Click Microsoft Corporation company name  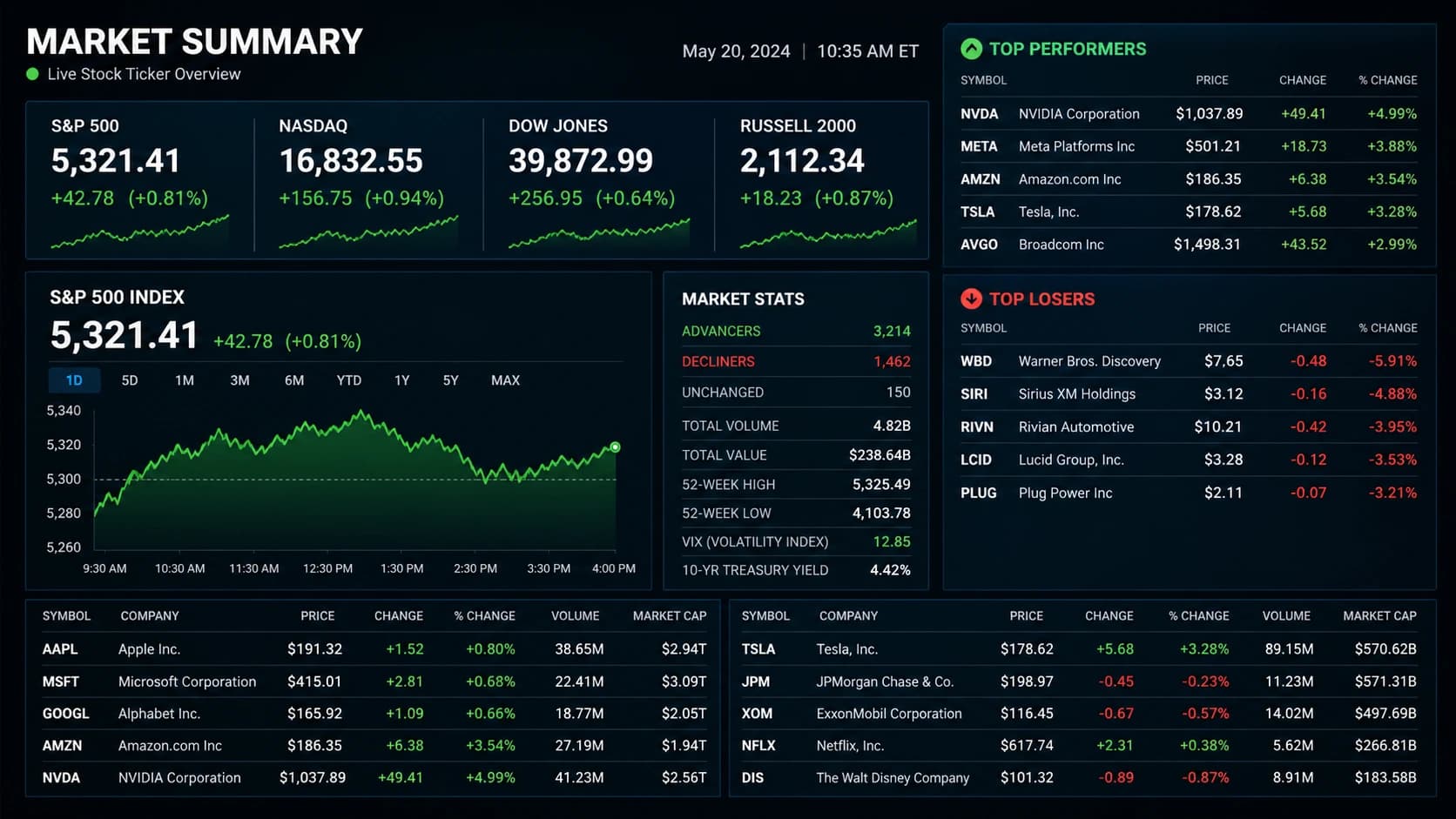point(187,681)
